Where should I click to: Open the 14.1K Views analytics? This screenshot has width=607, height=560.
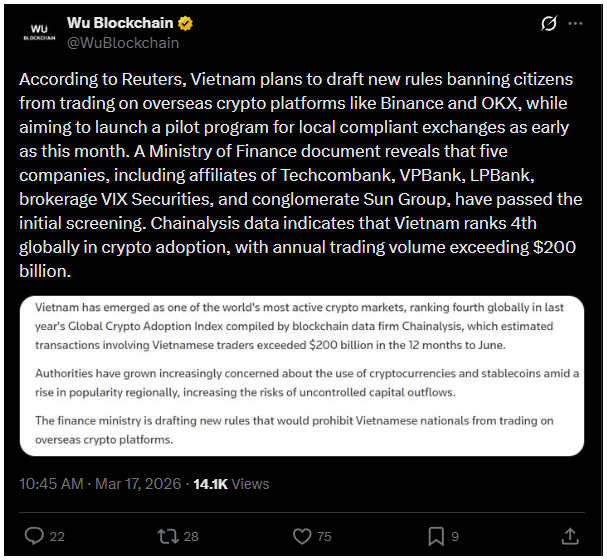[230, 484]
